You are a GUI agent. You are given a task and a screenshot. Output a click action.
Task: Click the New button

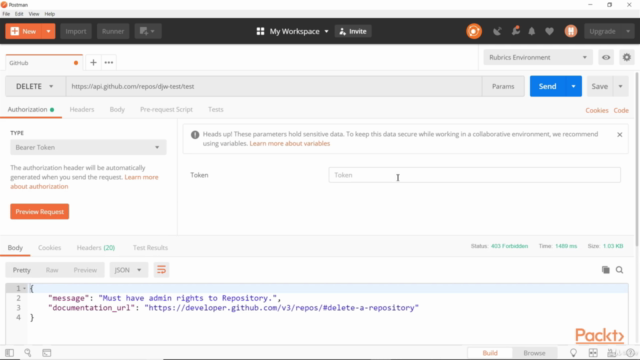(x=24, y=31)
